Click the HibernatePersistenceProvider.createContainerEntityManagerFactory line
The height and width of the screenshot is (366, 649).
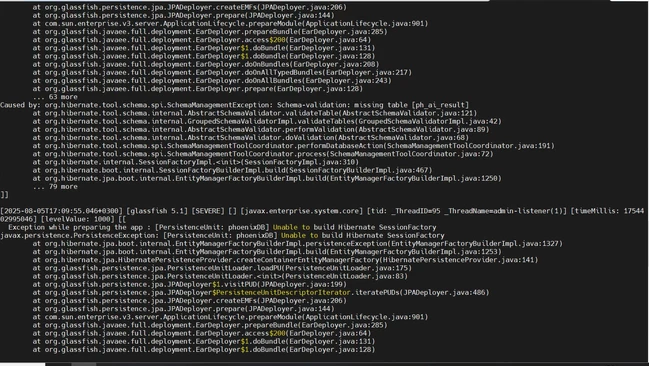click(285, 260)
